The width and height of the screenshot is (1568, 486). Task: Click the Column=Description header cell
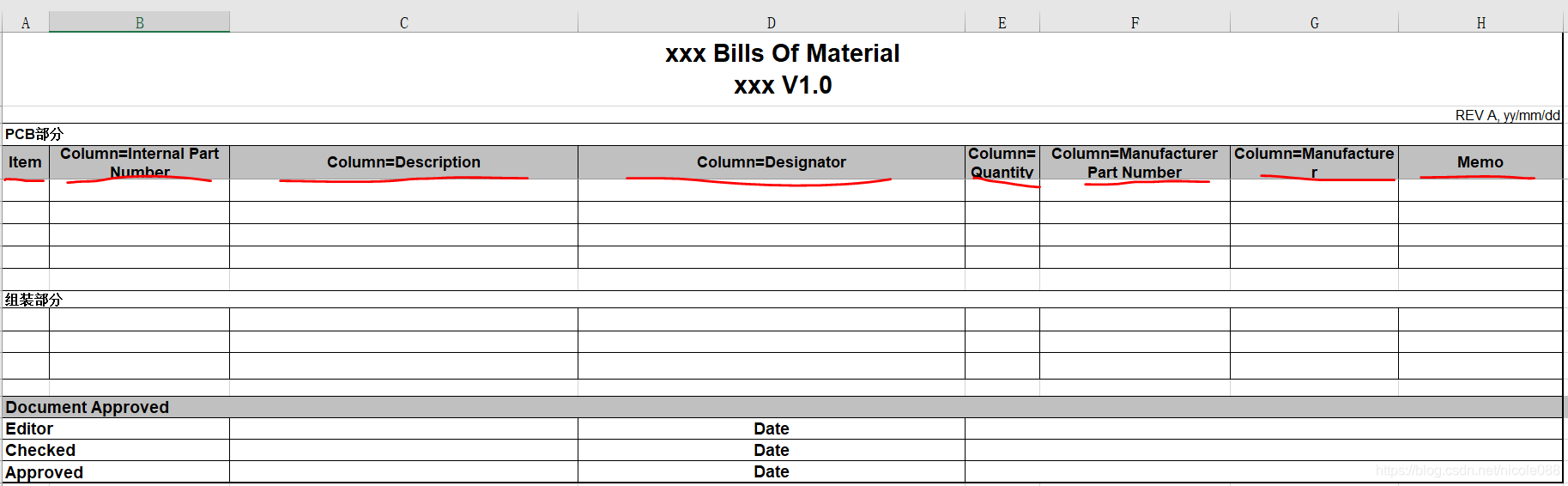pyautogui.click(x=403, y=162)
